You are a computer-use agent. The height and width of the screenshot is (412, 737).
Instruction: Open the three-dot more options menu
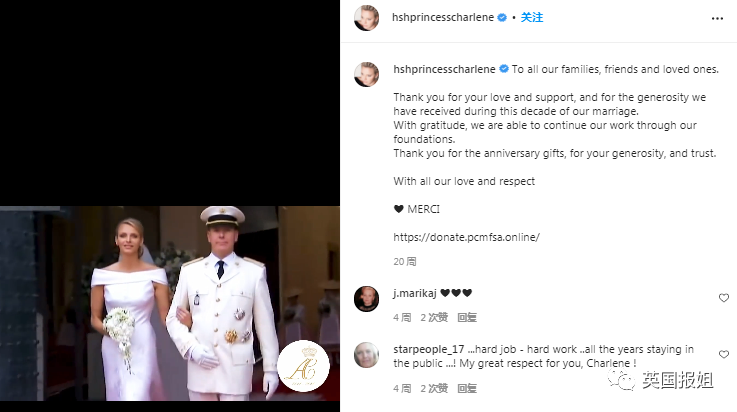coord(717,18)
